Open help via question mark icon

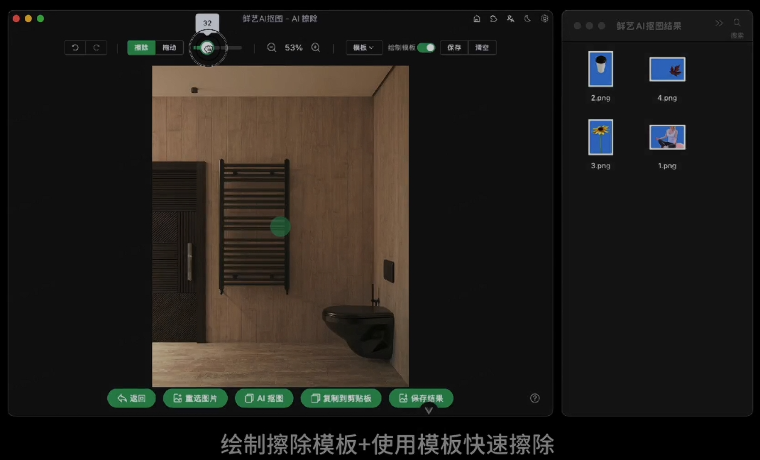(535, 398)
